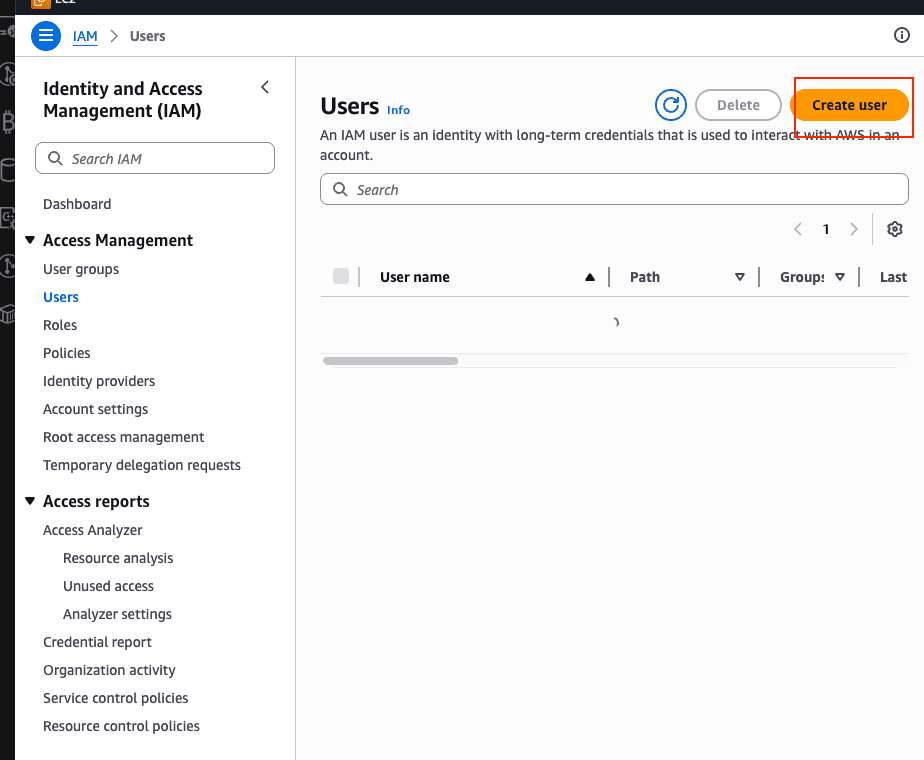Open the Path column filter dropdown
The image size is (924, 760).
pos(739,277)
